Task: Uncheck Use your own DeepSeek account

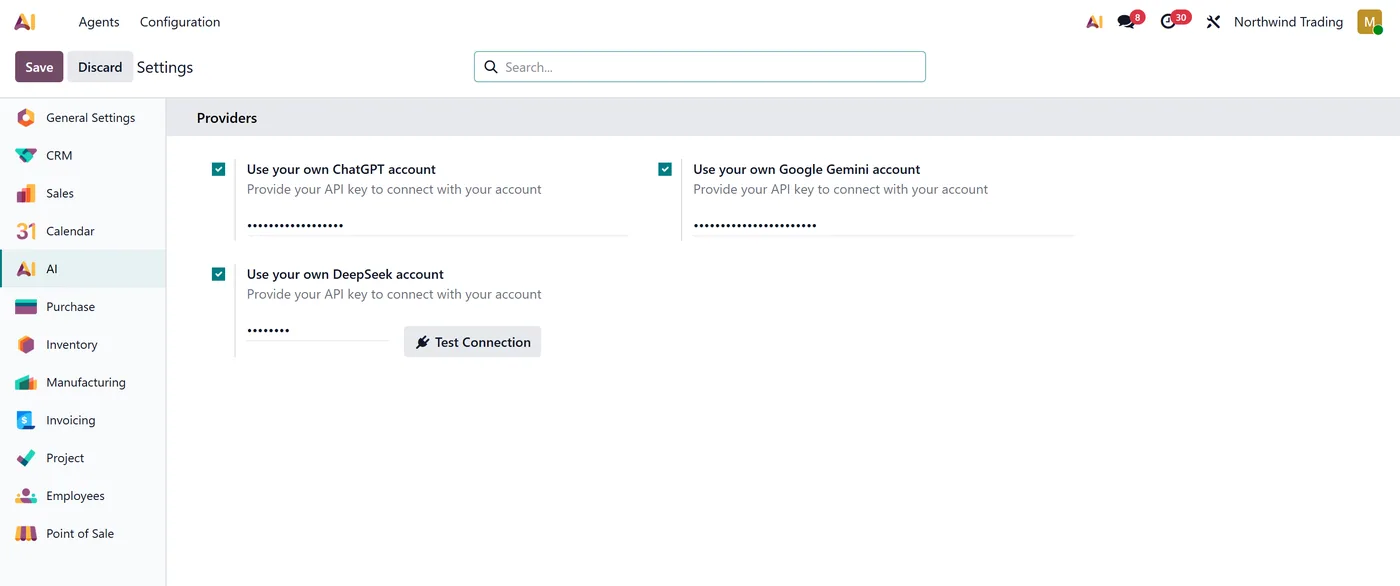Action: pos(219,274)
